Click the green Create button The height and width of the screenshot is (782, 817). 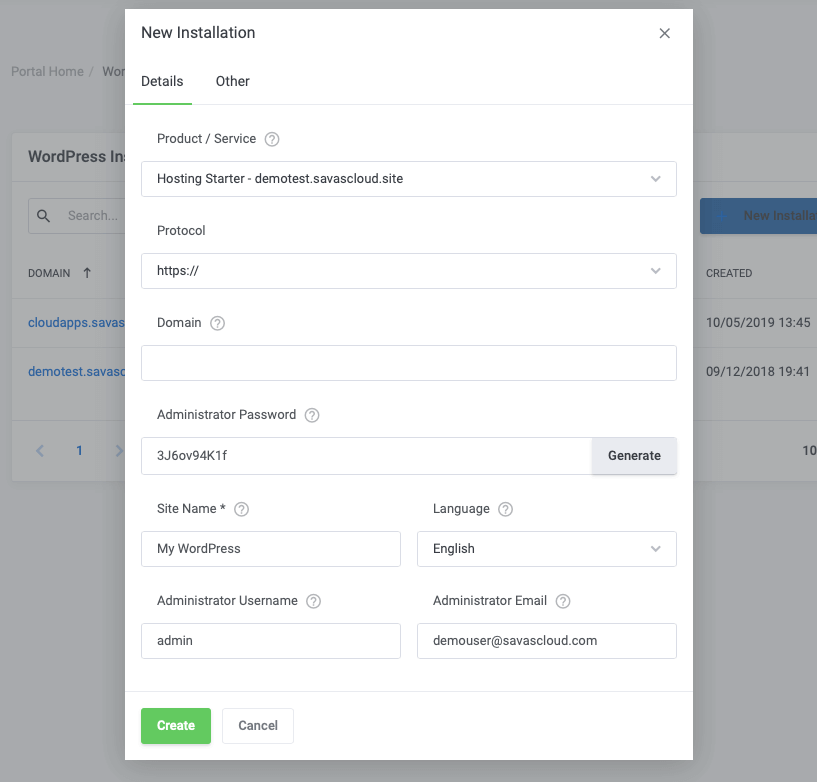[x=176, y=726]
